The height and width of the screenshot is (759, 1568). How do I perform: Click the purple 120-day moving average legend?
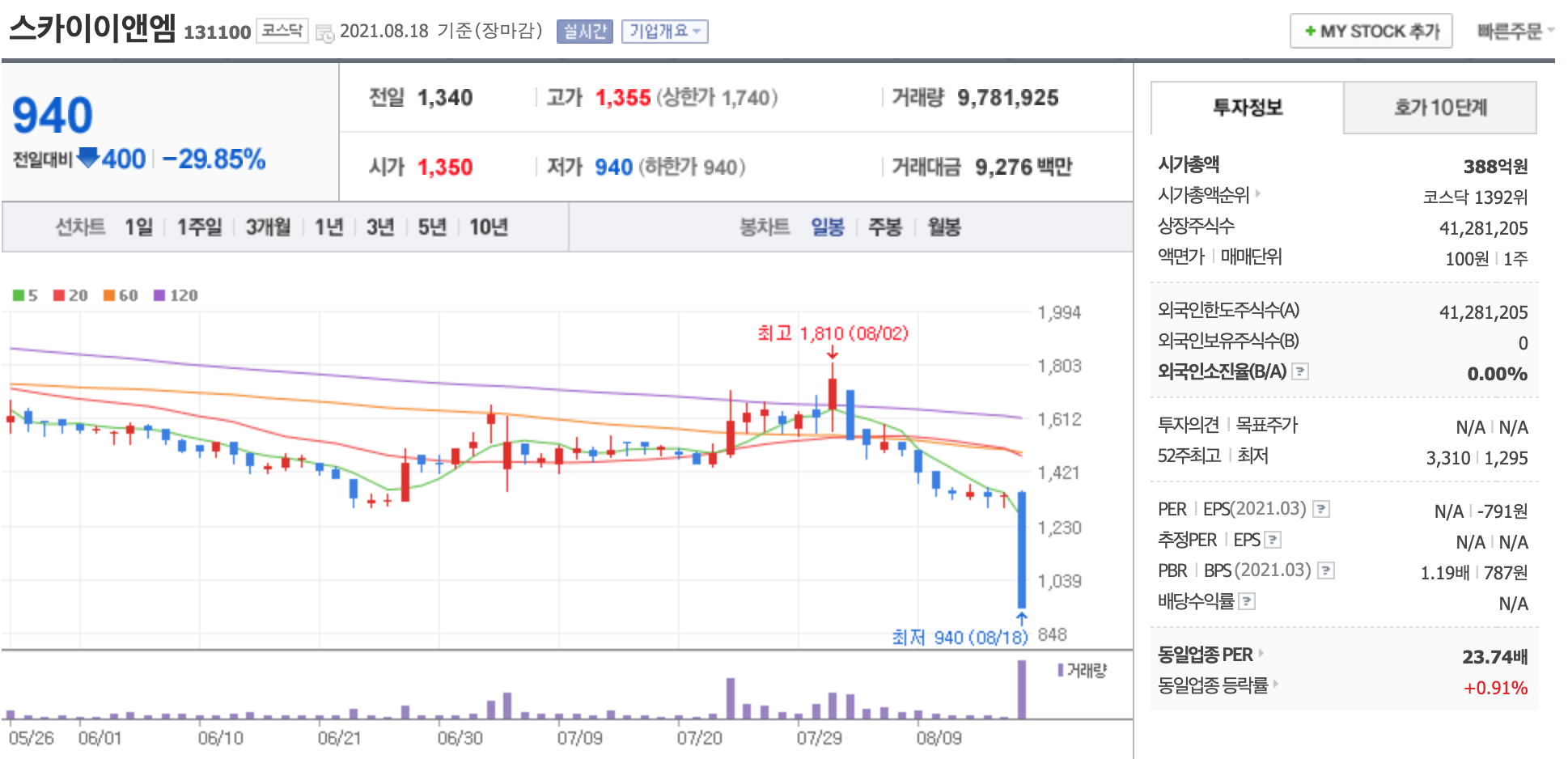(x=176, y=295)
